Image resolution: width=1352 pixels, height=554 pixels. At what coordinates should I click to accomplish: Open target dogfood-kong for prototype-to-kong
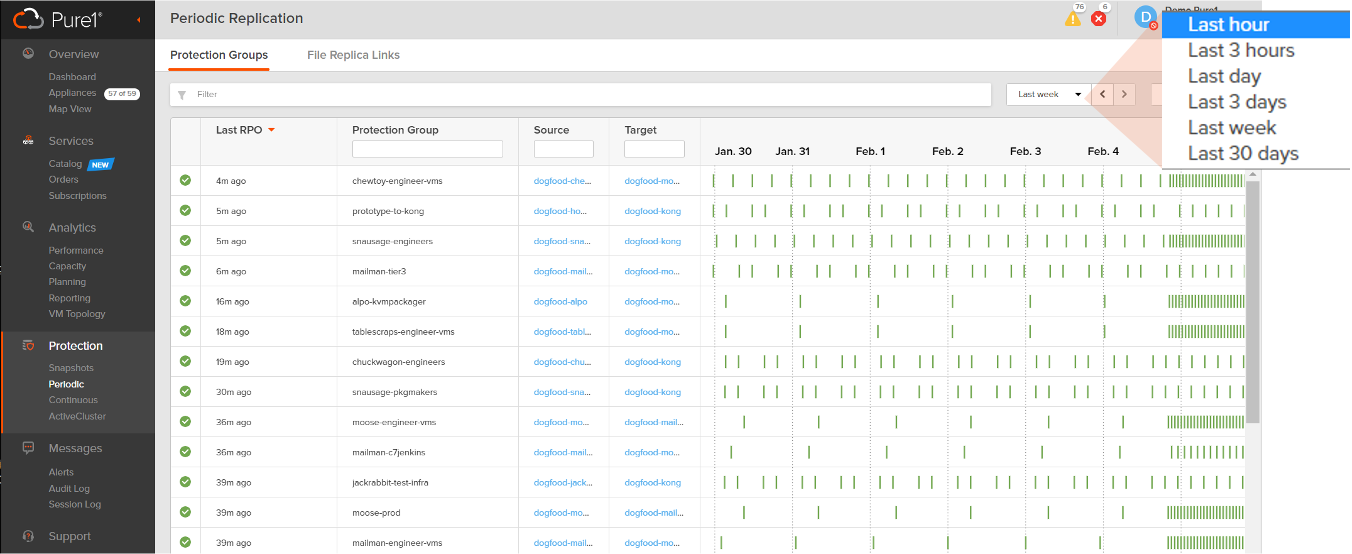653,211
